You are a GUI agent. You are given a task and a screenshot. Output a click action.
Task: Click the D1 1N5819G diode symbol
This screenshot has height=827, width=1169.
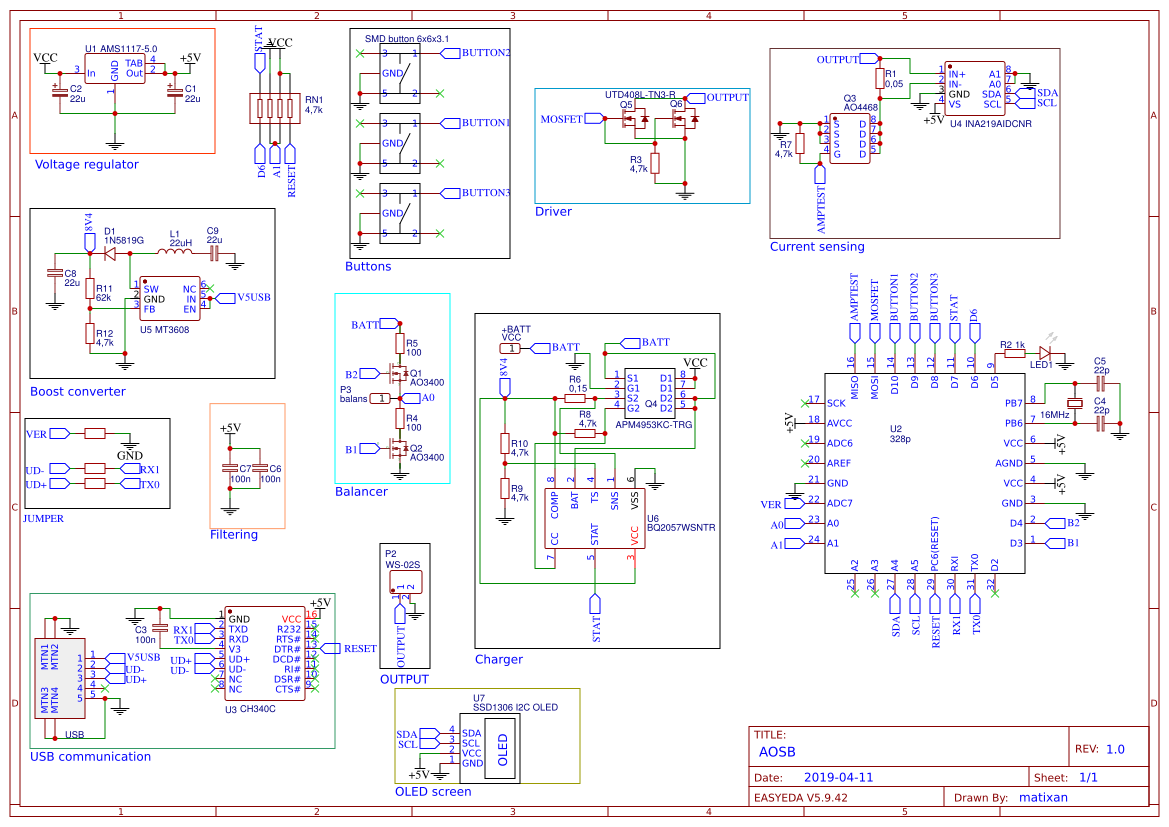click(110, 252)
